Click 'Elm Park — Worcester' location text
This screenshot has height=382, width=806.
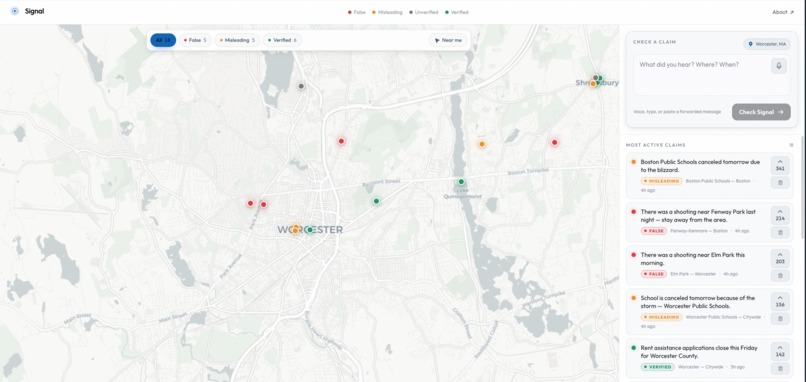click(x=693, y=274)
